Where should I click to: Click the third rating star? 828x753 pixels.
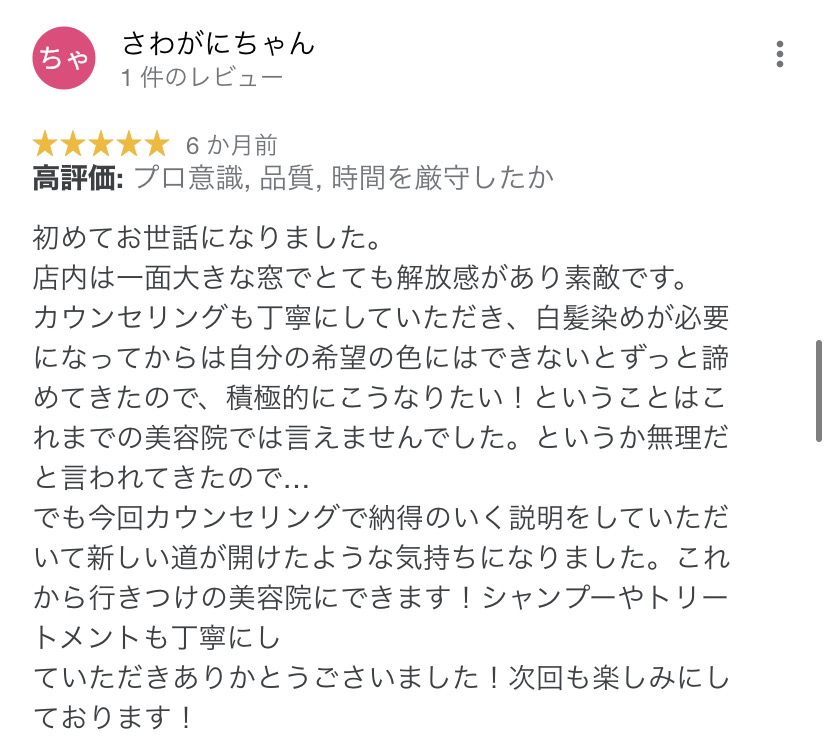pos(101,144)
